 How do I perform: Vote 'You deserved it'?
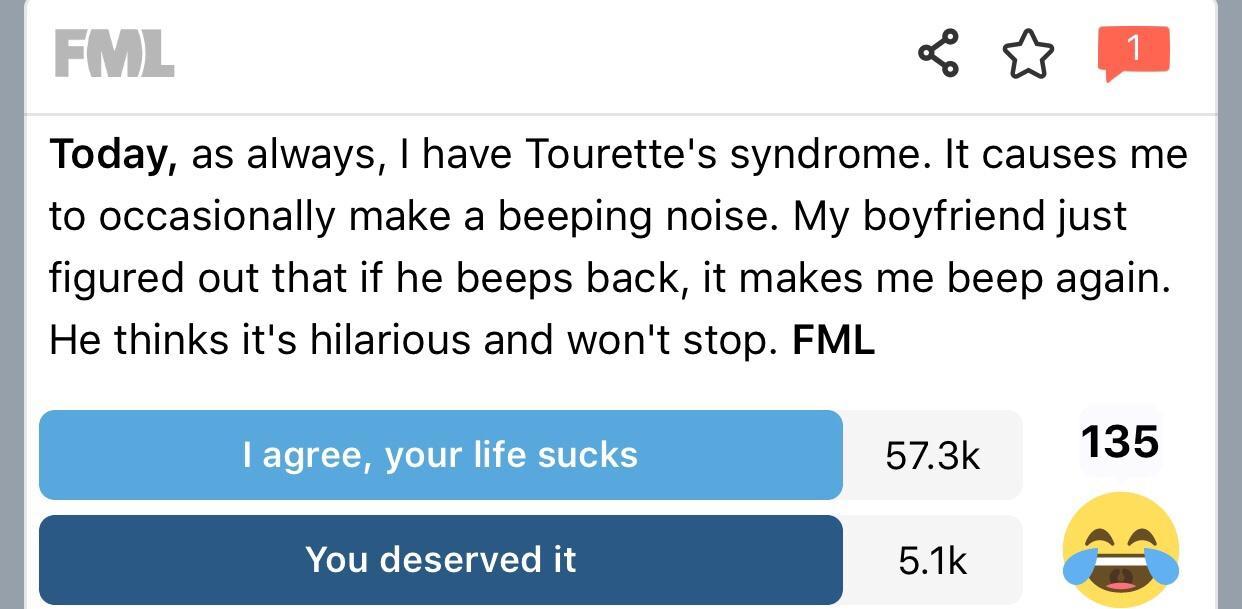[440, 560]
